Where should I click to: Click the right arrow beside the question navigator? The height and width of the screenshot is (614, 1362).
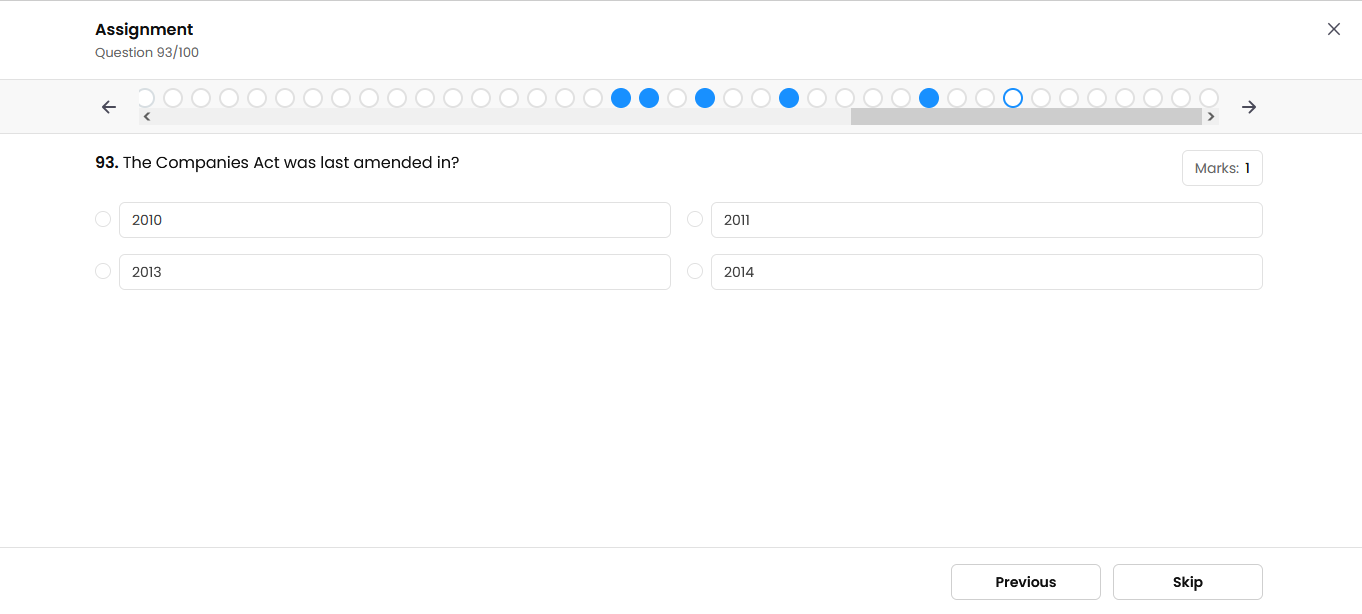(x=1249, y=107)
